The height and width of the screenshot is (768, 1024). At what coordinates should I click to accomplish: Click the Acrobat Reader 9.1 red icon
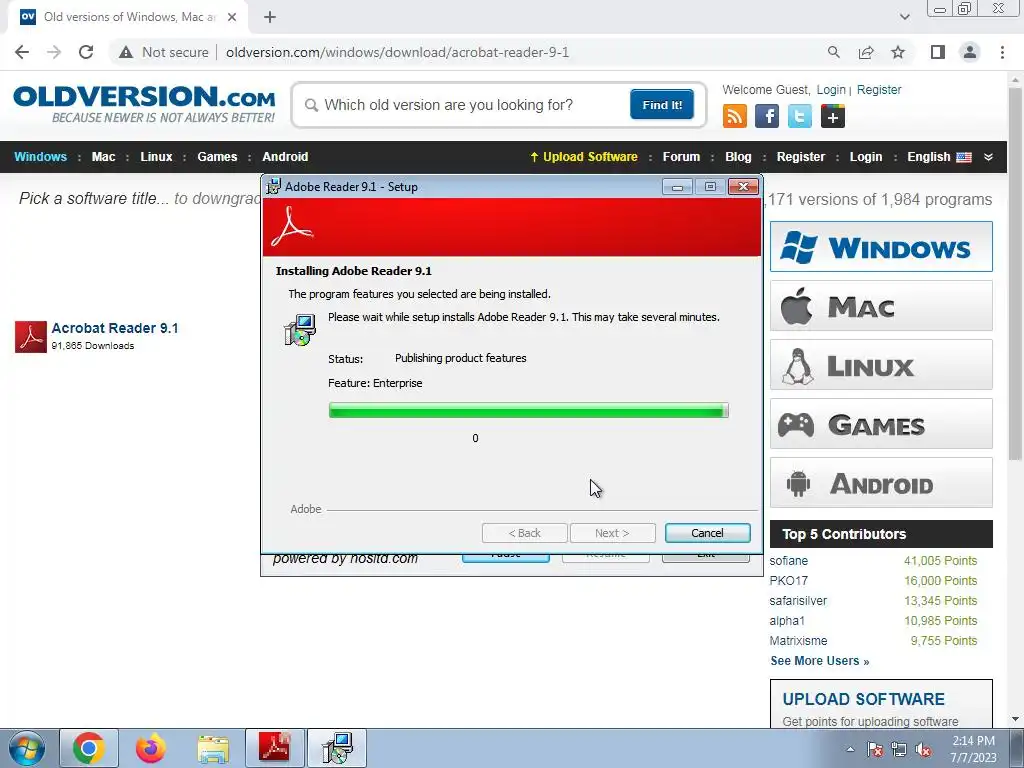point(31,336)
